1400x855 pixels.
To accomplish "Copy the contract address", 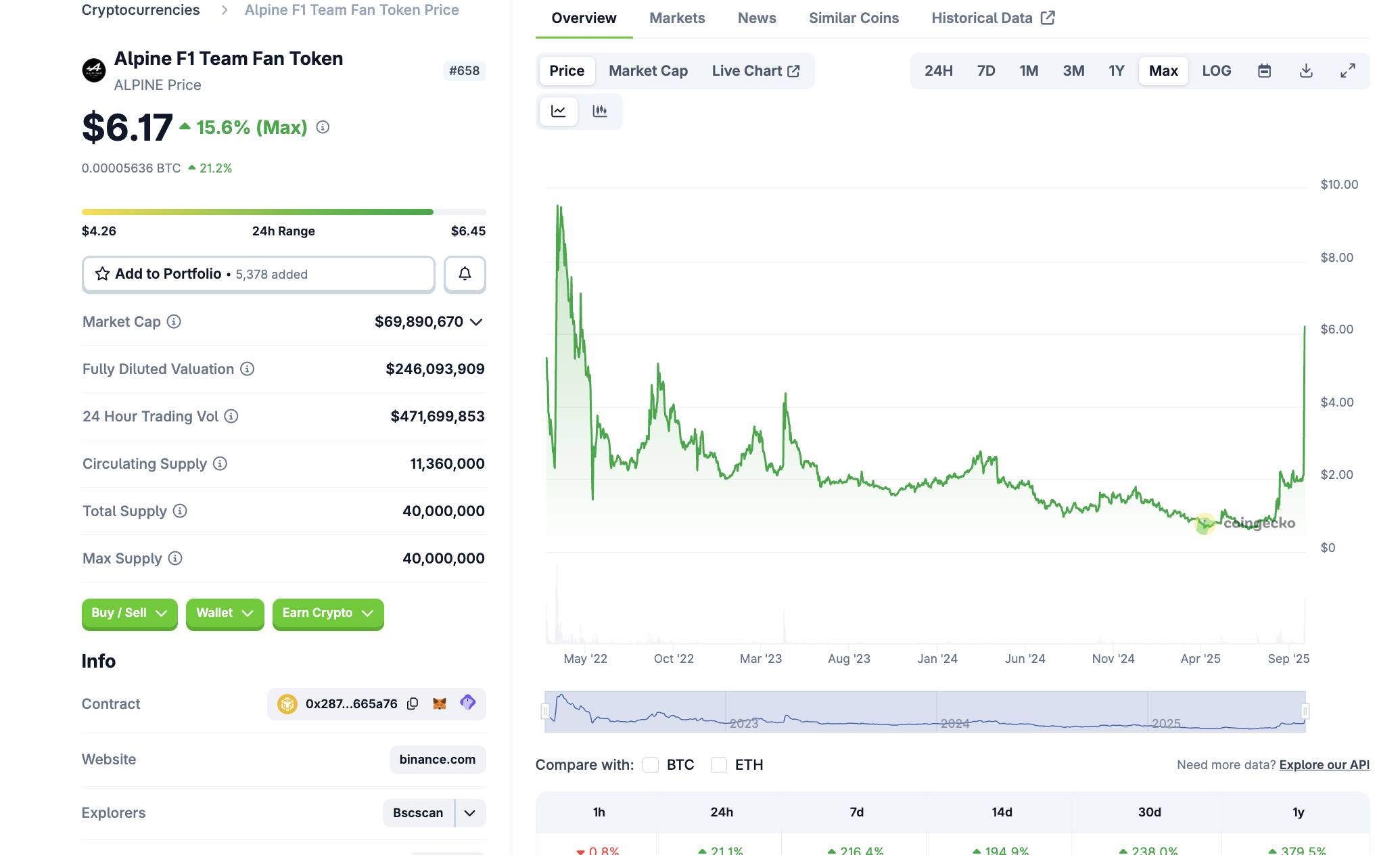I will [413, 704].
